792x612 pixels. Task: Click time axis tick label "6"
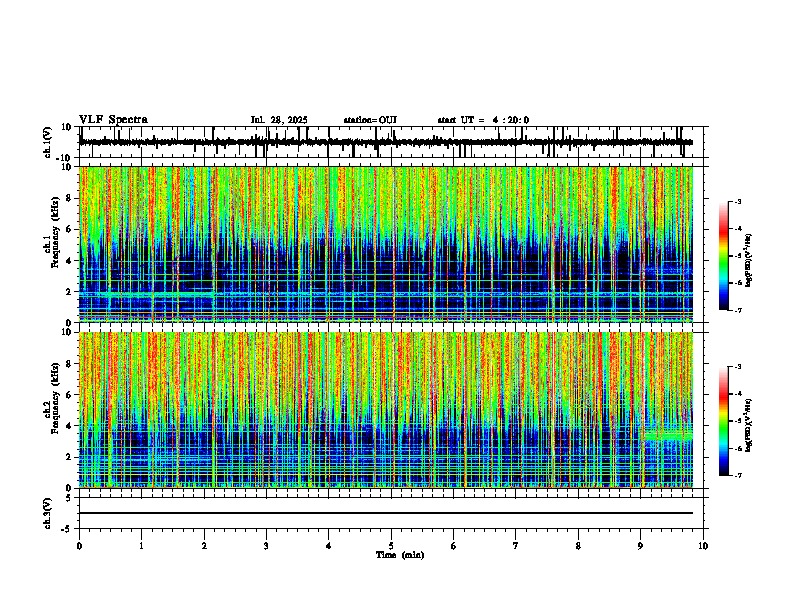pyautogui.click(x=453, y=546)
